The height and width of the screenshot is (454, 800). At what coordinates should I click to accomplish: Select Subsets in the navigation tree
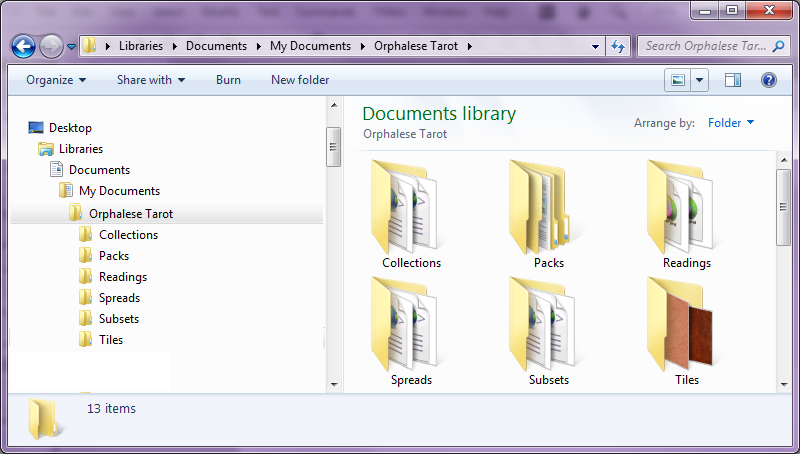pyautogui.click(x=109, y=319)
